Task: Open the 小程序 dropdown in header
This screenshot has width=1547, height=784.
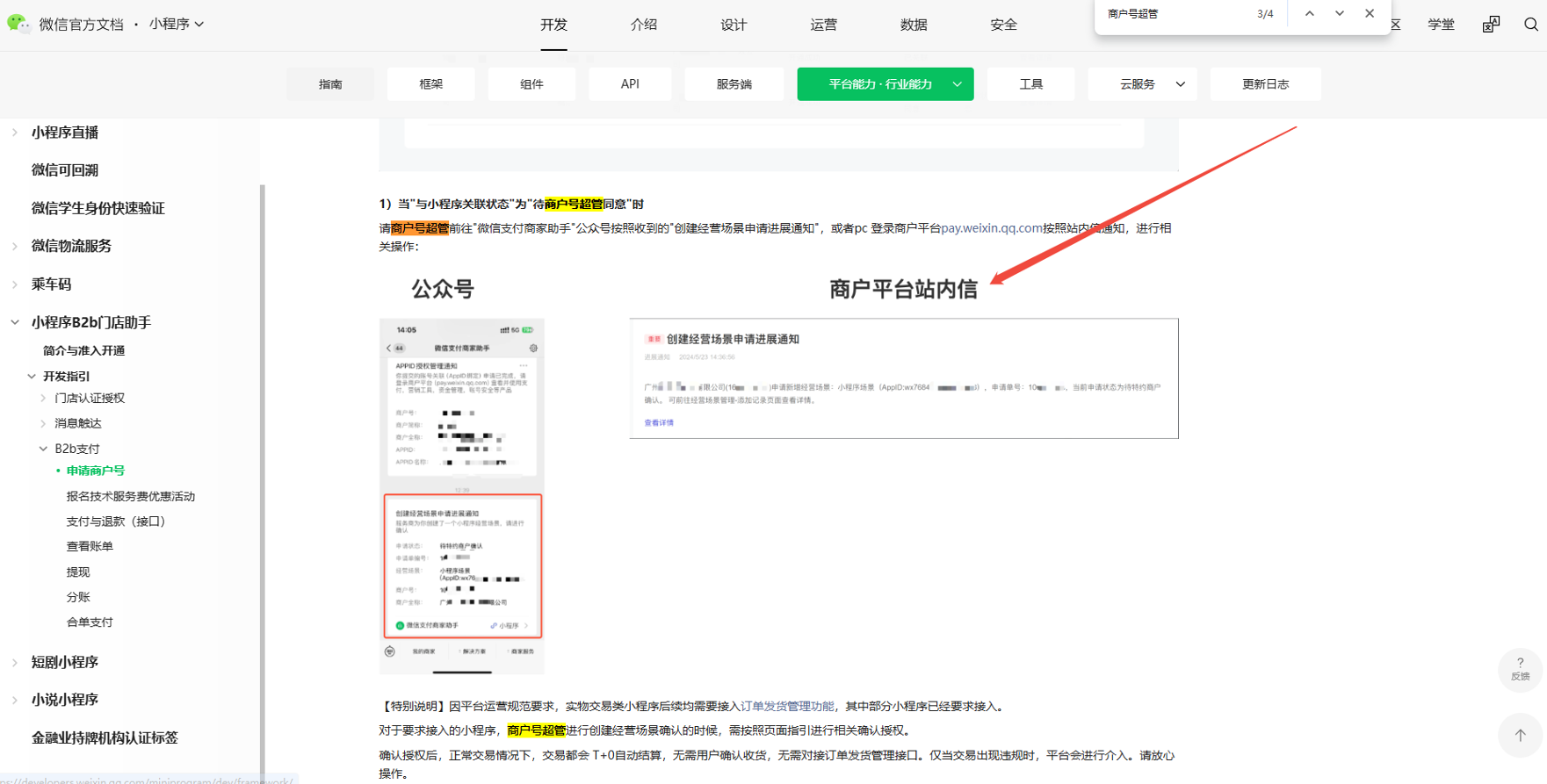Action: (177, 24)
